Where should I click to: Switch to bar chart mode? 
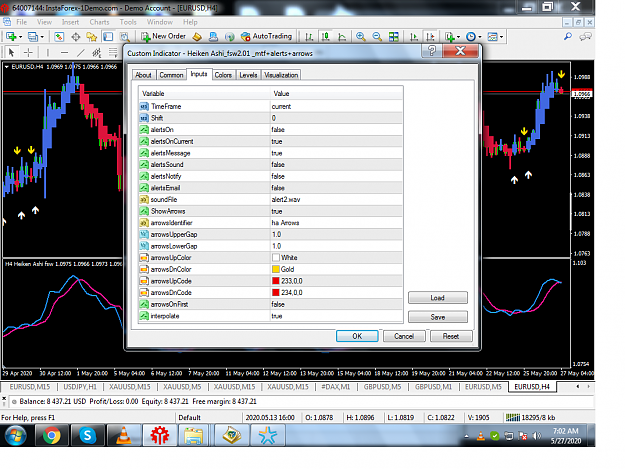309,37
